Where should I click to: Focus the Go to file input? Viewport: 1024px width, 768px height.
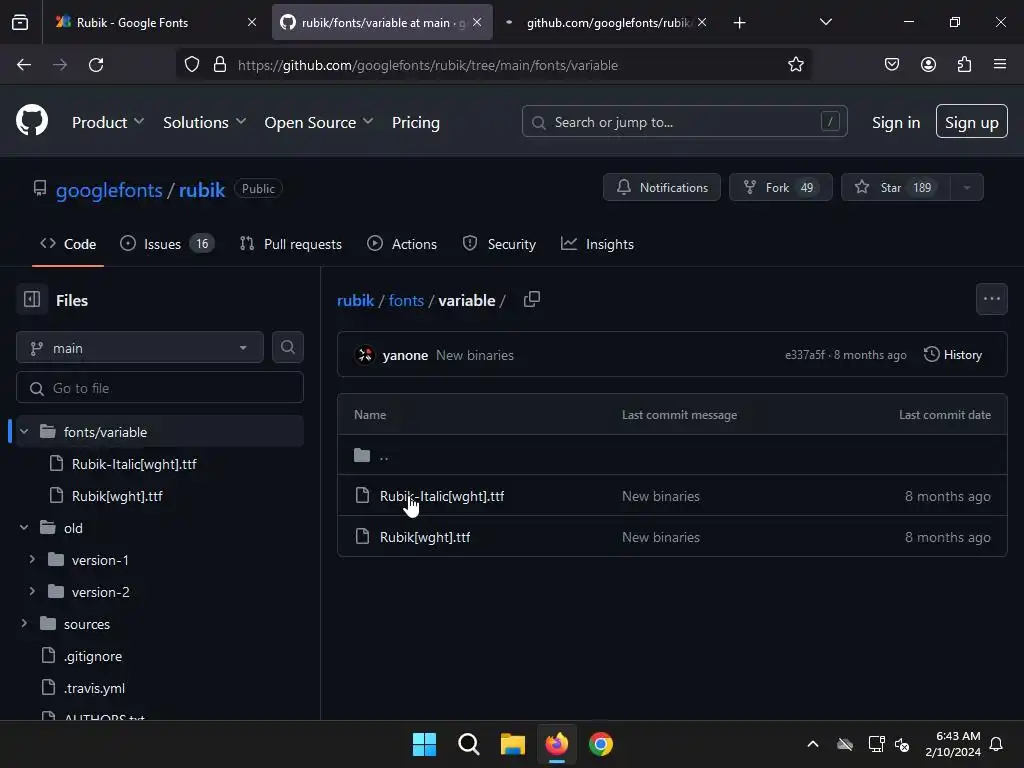[160, 388]
